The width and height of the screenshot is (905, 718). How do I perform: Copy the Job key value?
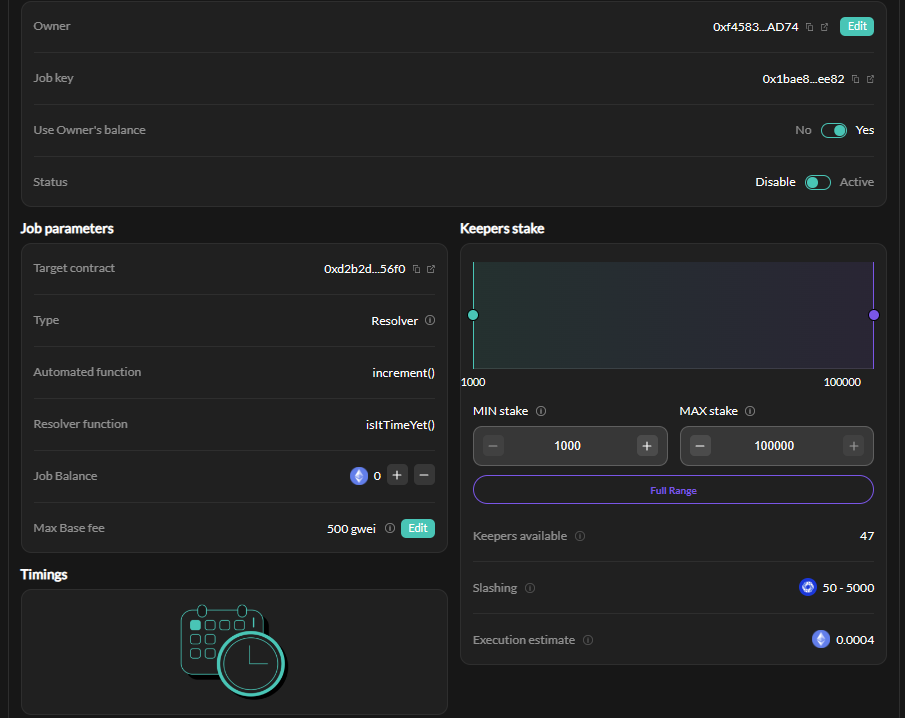pyautogui.click(x=856, y=79)
